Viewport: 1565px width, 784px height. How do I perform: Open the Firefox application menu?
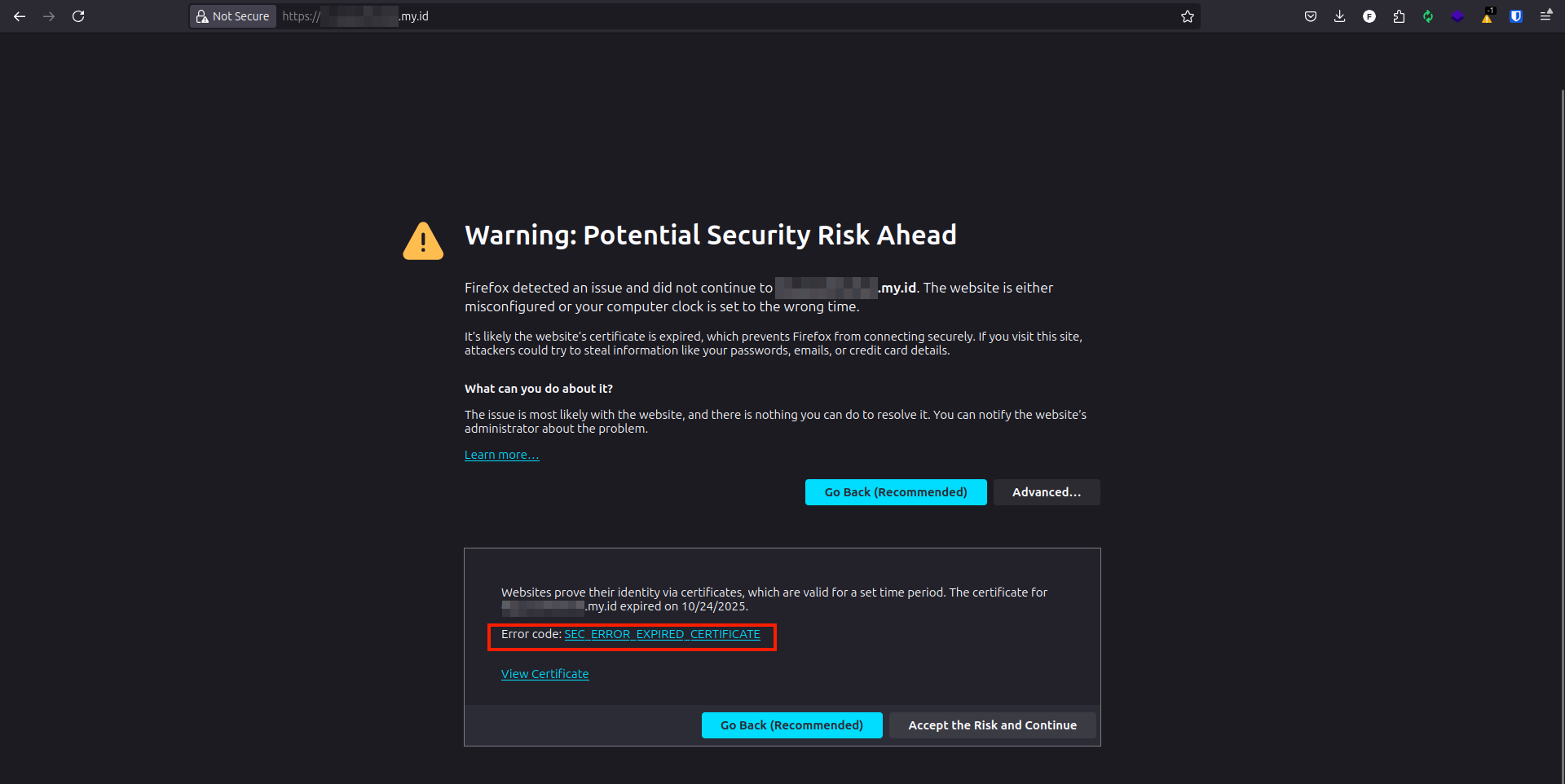(1547, 16)
